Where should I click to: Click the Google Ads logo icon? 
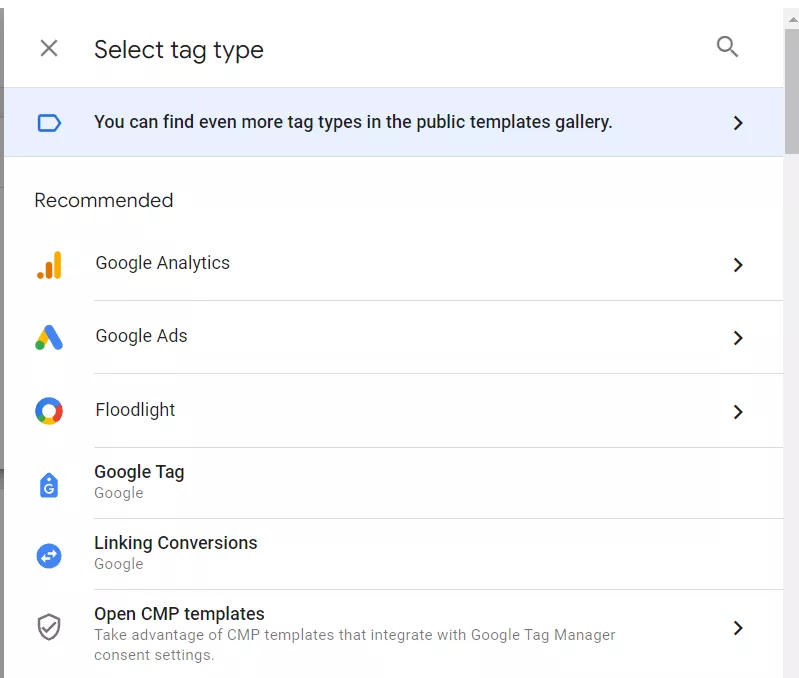tap(49, 337)
